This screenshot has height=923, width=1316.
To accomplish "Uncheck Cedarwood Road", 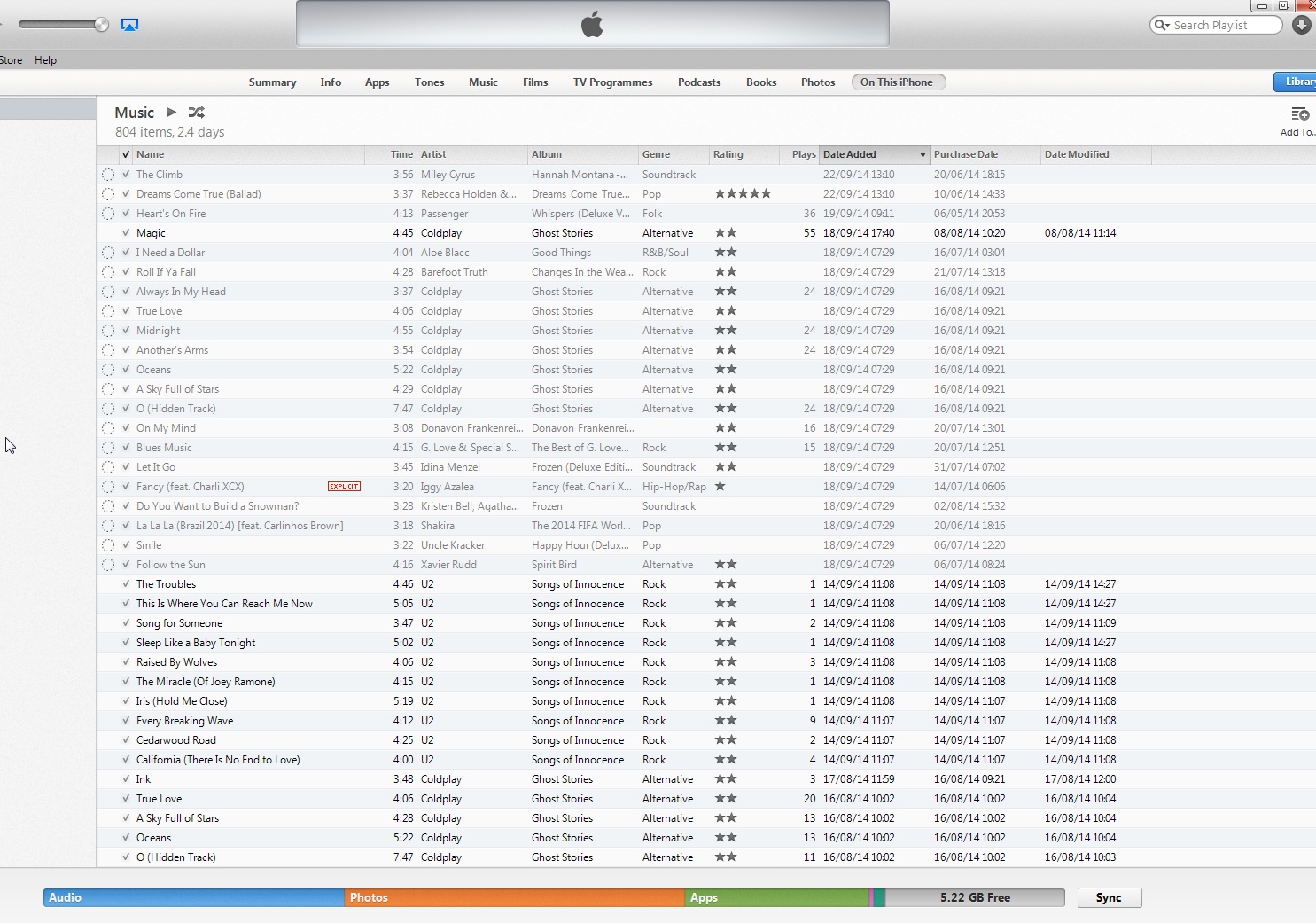I will tap(126, 740).
